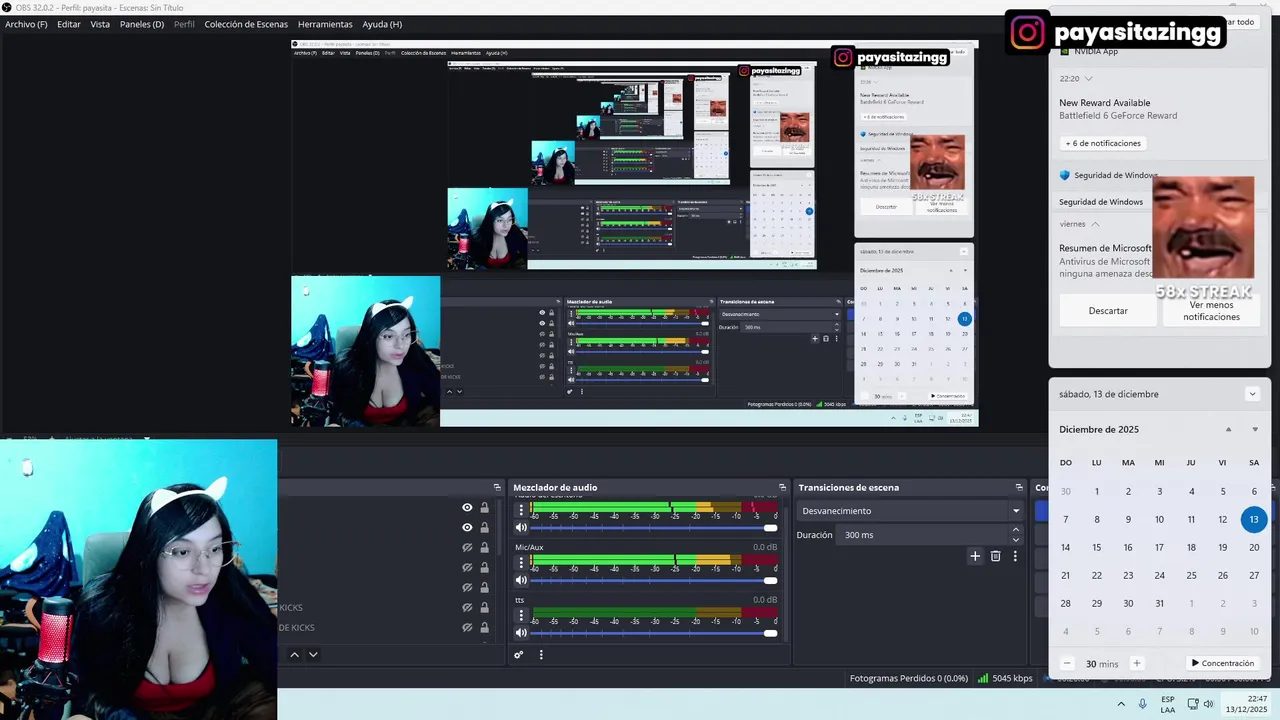Image resolution: width=1280 pixels, height=720 pixels.
Task: Mute the desktop audio speaker icon
Action: pos(521,527)
